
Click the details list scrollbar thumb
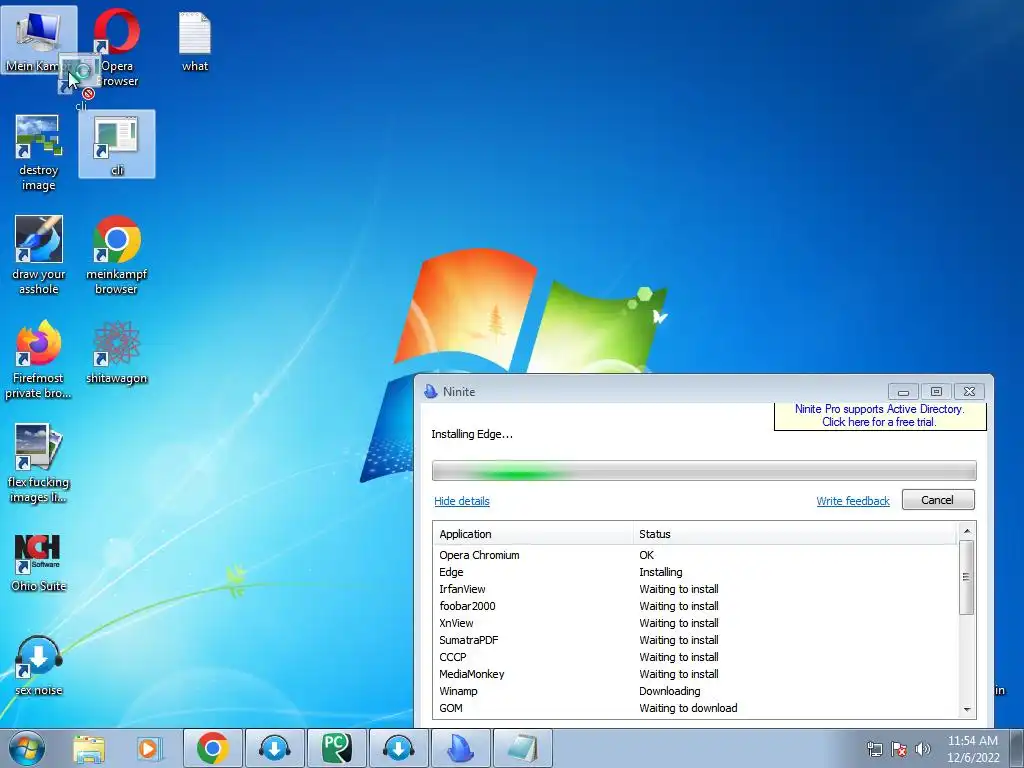(967, 577)
